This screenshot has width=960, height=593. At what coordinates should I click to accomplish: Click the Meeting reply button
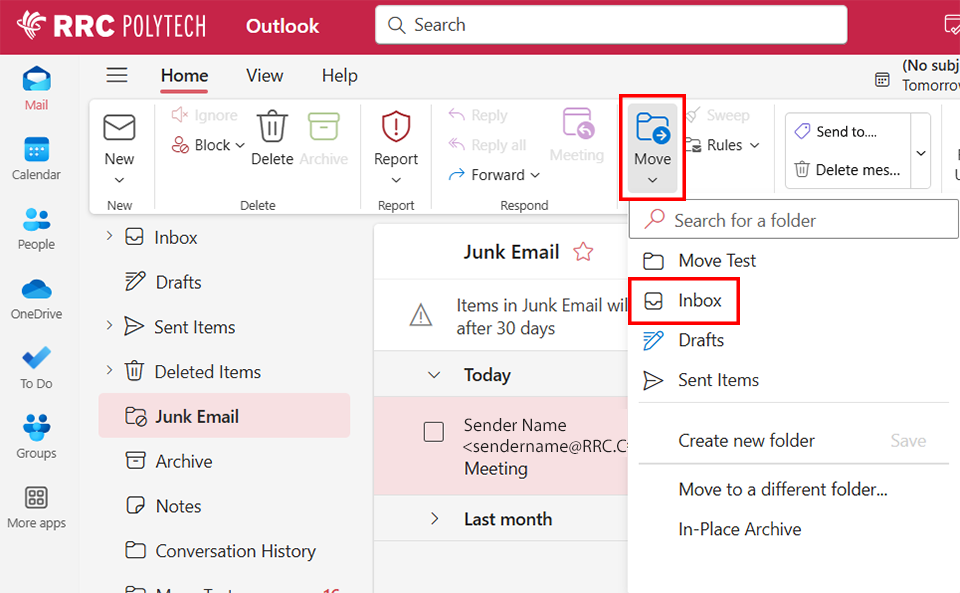tap(577, 135)
